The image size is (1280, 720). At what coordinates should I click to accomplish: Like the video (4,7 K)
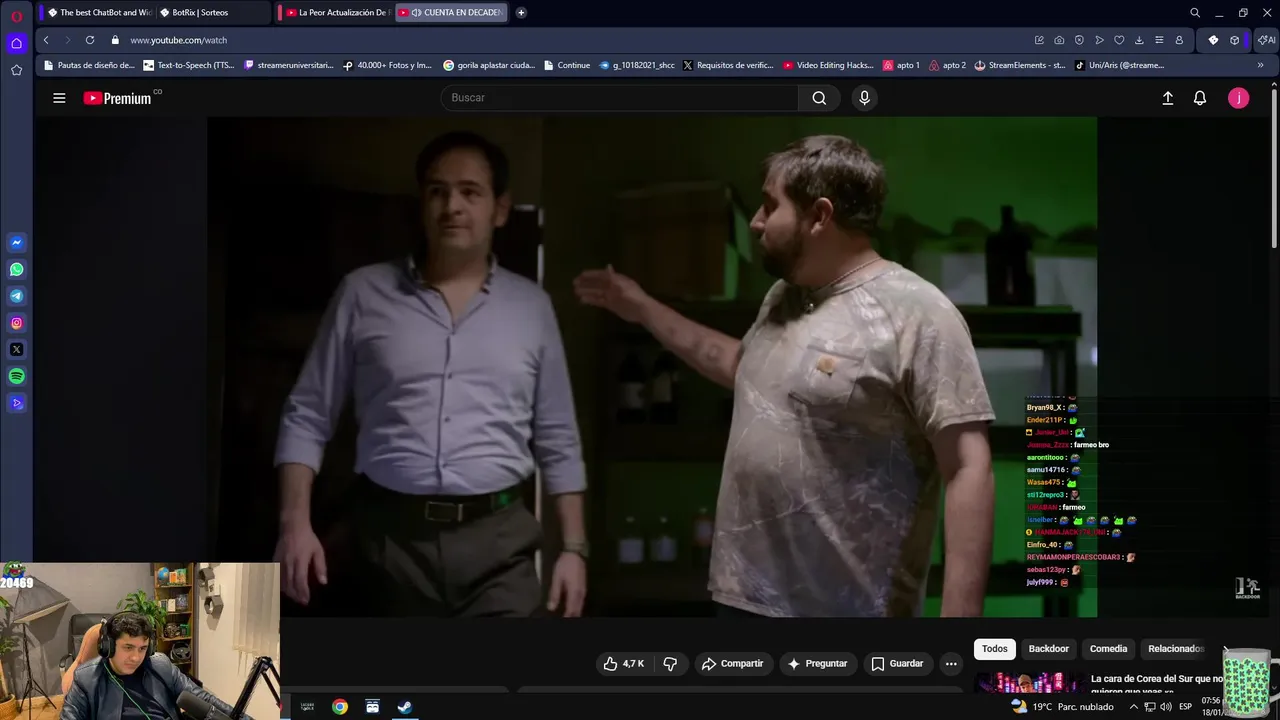(624, 663)
